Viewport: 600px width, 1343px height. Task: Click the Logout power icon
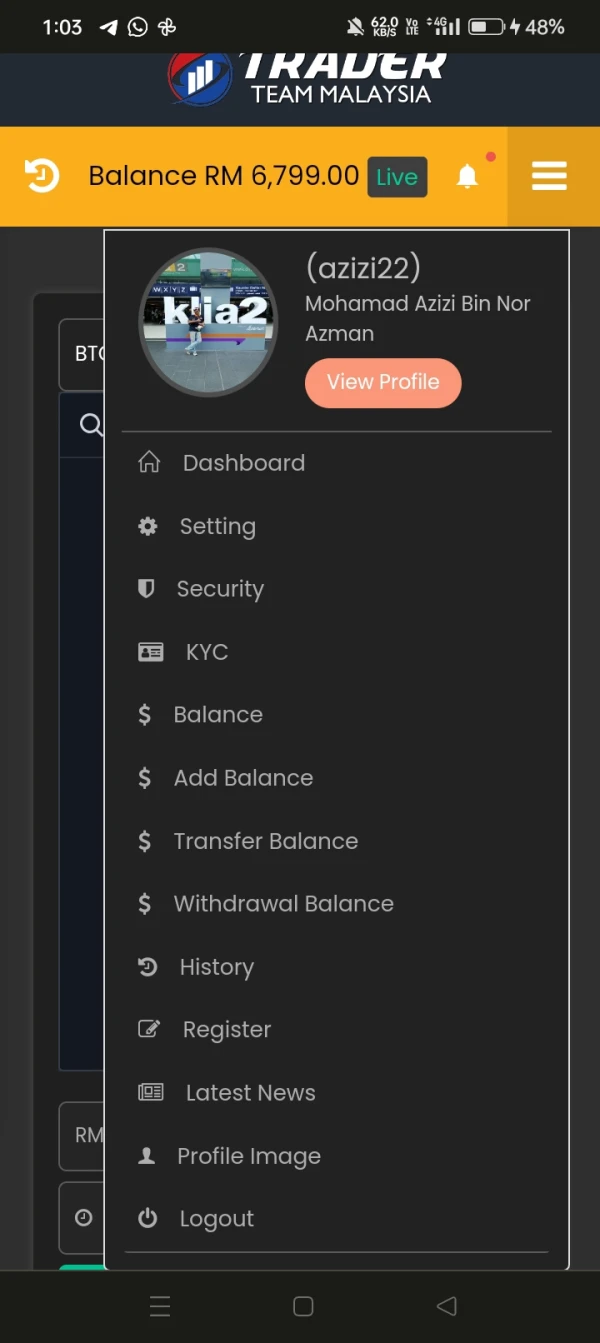click(148, 1218)
